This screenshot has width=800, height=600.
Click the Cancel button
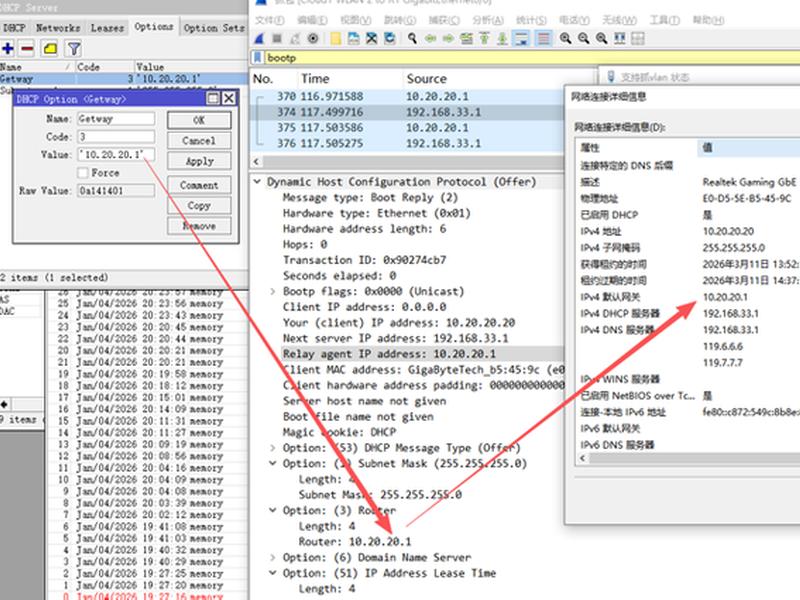(x=199, y=141)
